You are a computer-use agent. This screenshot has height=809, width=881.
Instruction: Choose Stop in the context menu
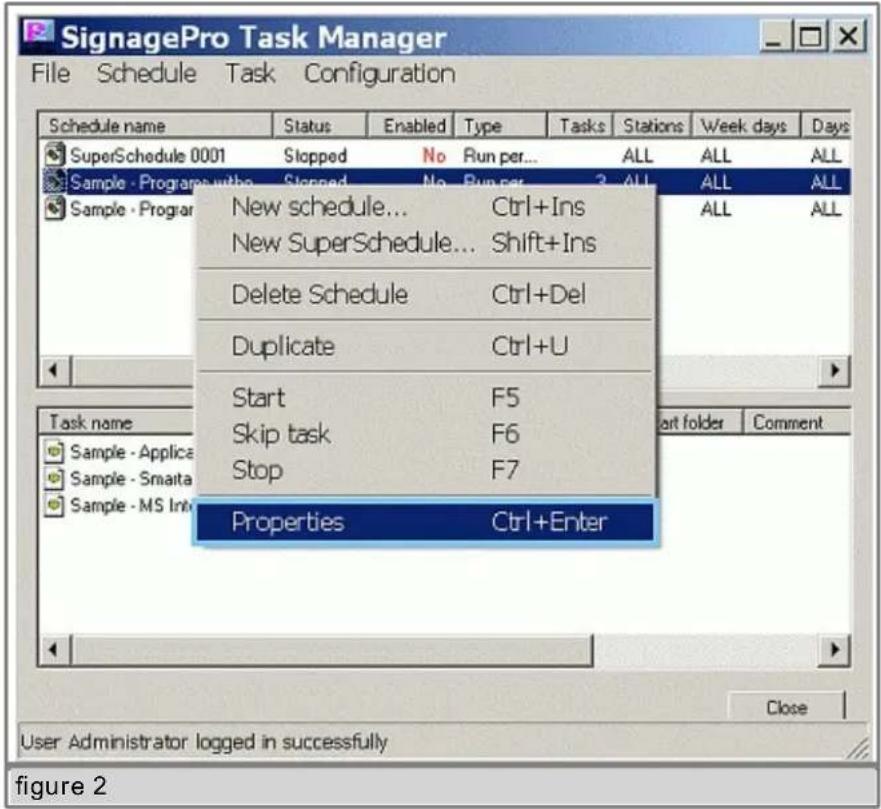pyautogui.click(x=425, y=470)
